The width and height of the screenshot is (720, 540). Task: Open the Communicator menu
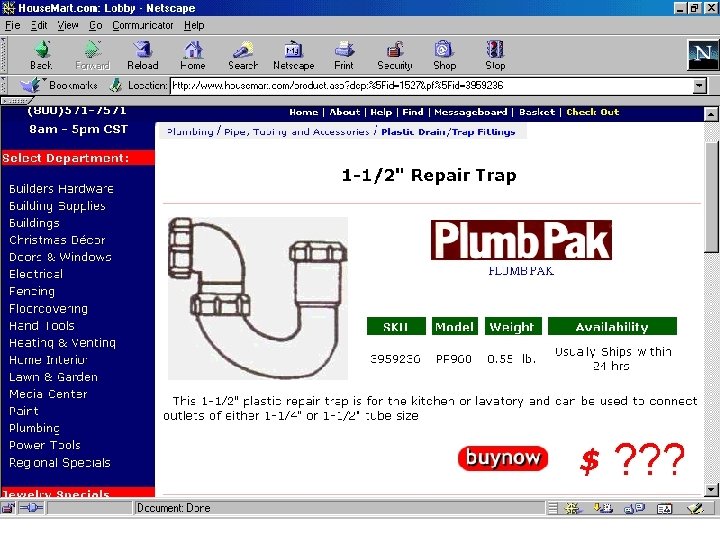pos(143,25)
